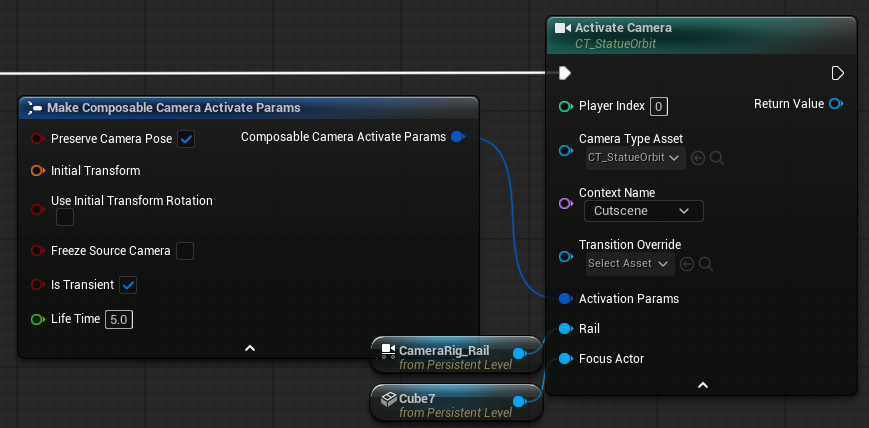Use selected asset arrow beside CT_StatueOrbit
The width and height of the screenshot is (869, 428).
(698, 158)
